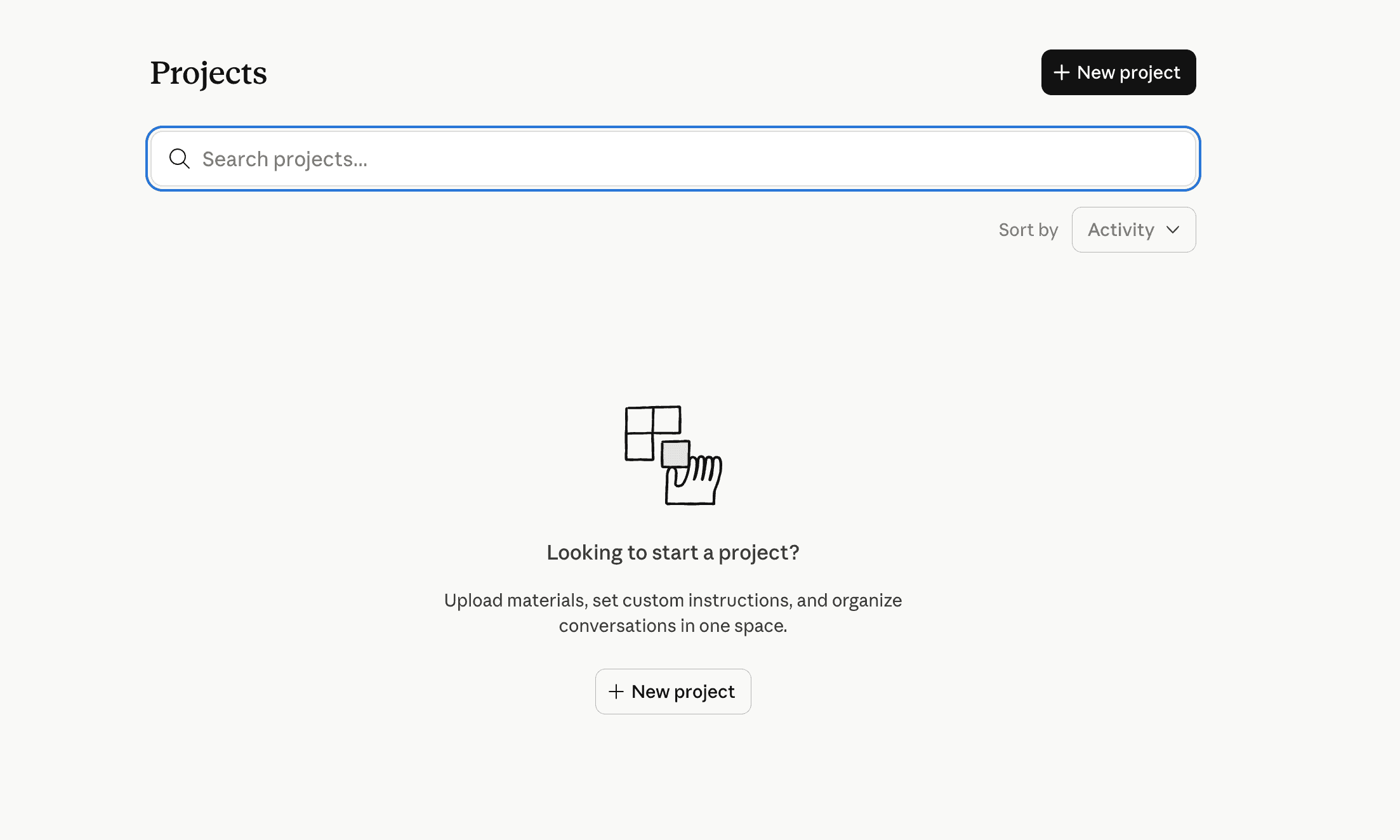Viewport: 1400px width, 840px height.
Task: Click the Looking to start a project heading
Action: coord(673,553)
